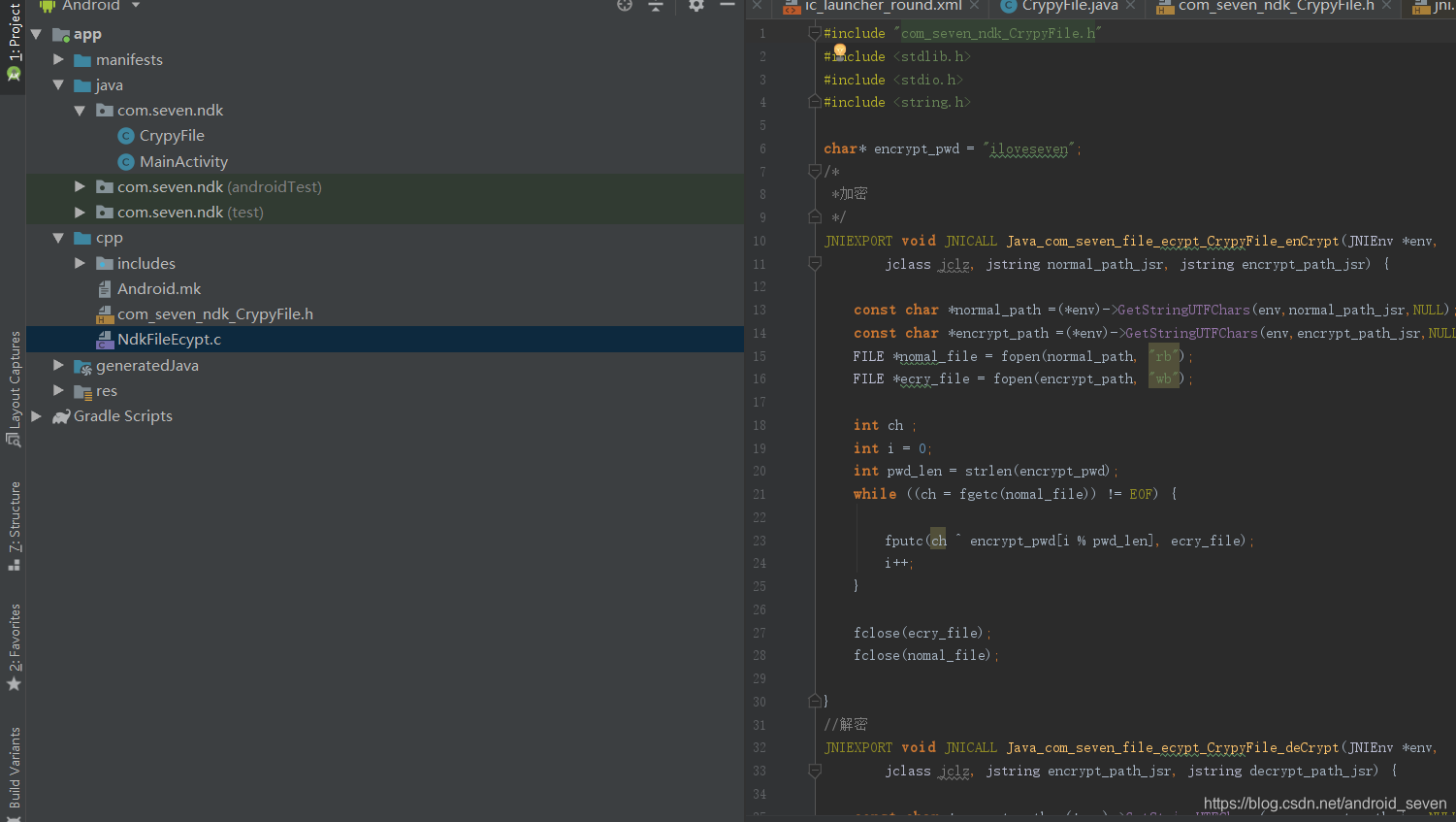Viewport: 1456px width, 822px height.
Task: Click the manifests folder icon
Action: coord(82,60)
